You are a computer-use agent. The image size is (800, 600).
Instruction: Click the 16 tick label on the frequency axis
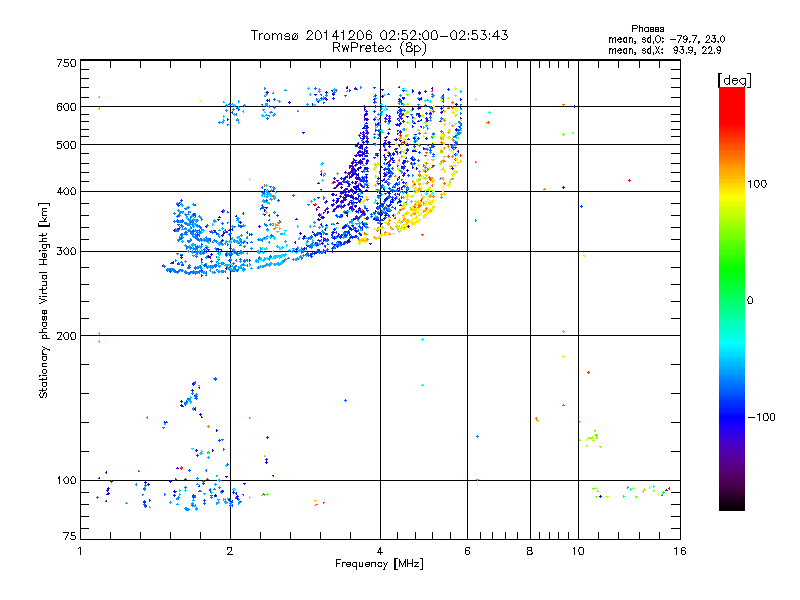coord(678,551)
